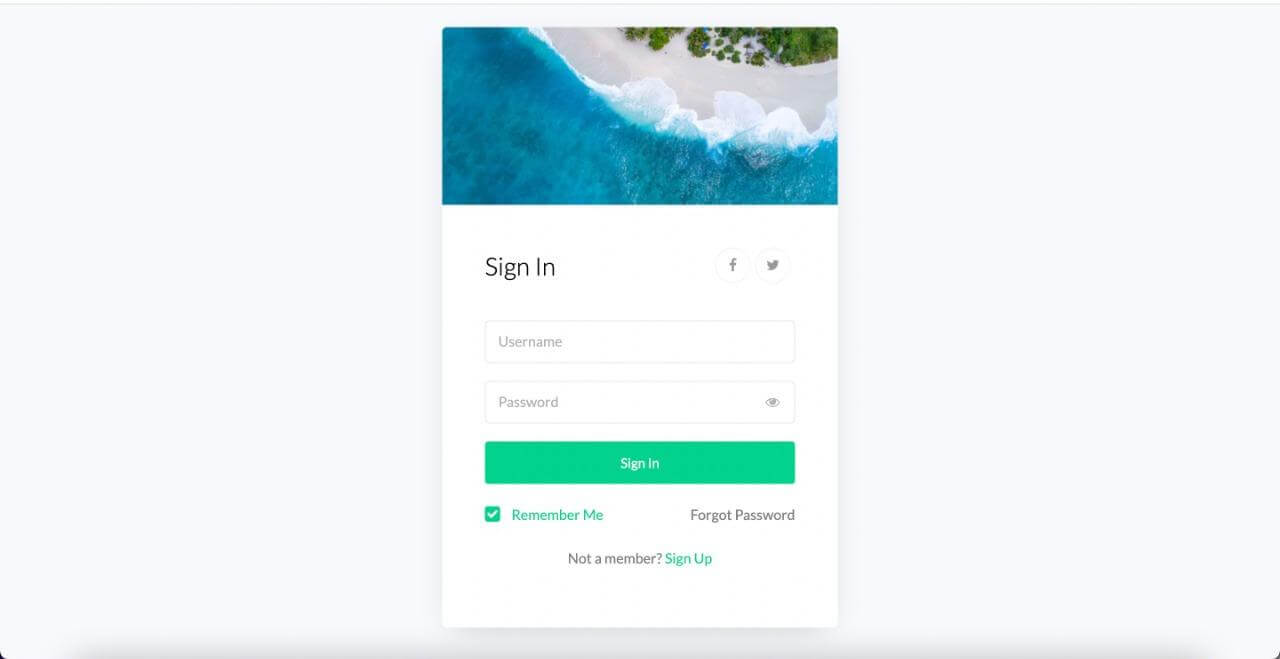Go to the Sign Up link

click(688, 558)
